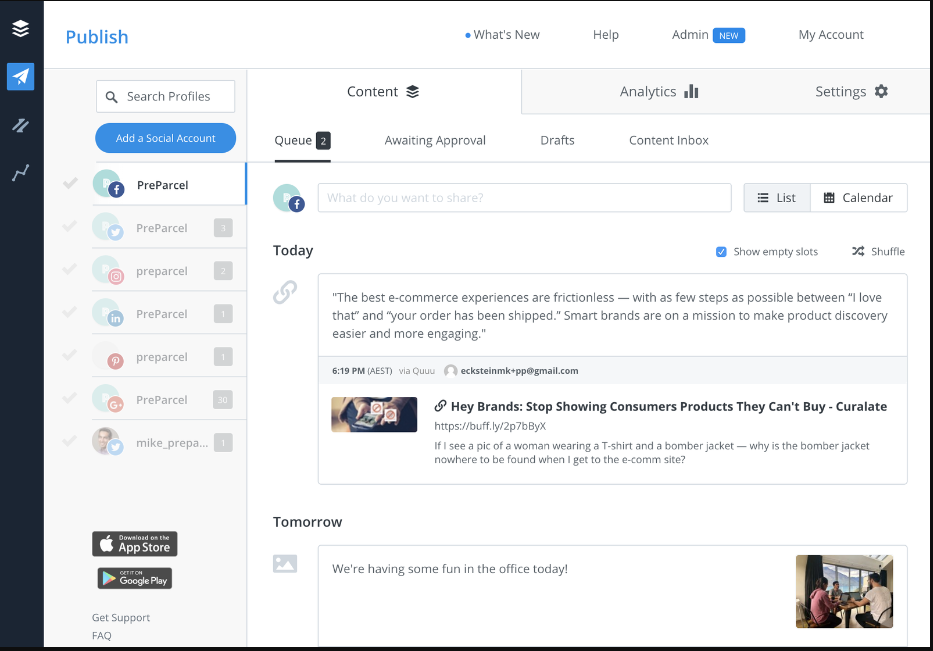Switch to List view
The height and width of the screenshot is (651, 933).
(x=777, y=198)
